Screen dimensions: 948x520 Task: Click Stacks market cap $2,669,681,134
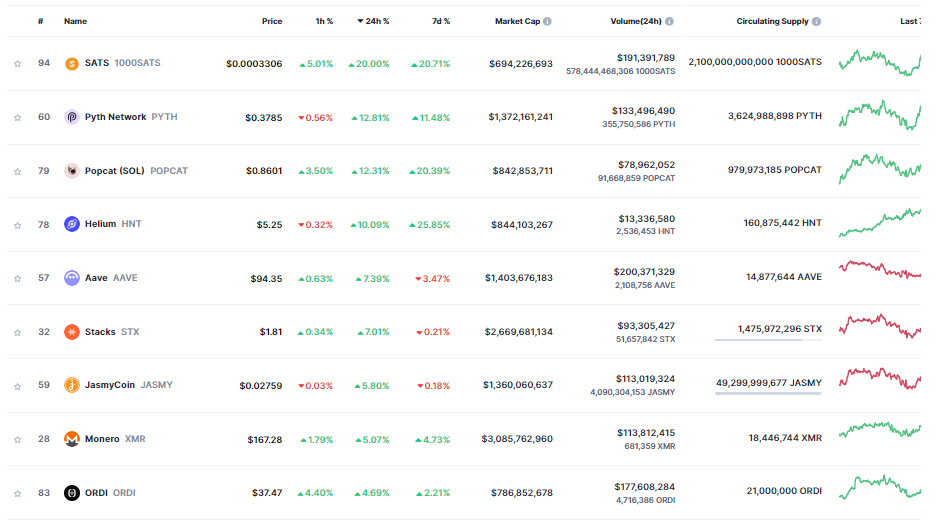(519, 332)
